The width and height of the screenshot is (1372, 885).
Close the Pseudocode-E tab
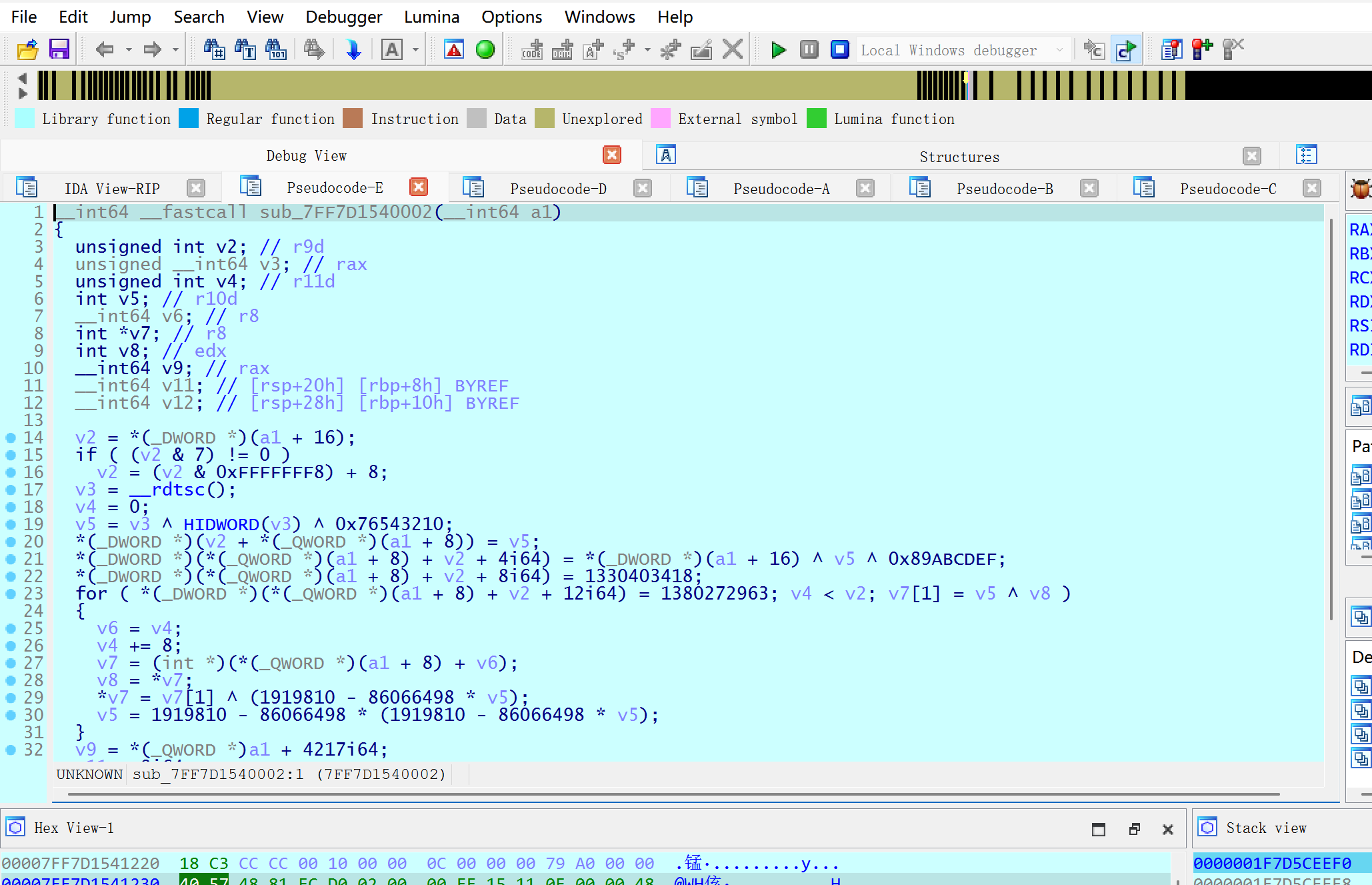419,187
